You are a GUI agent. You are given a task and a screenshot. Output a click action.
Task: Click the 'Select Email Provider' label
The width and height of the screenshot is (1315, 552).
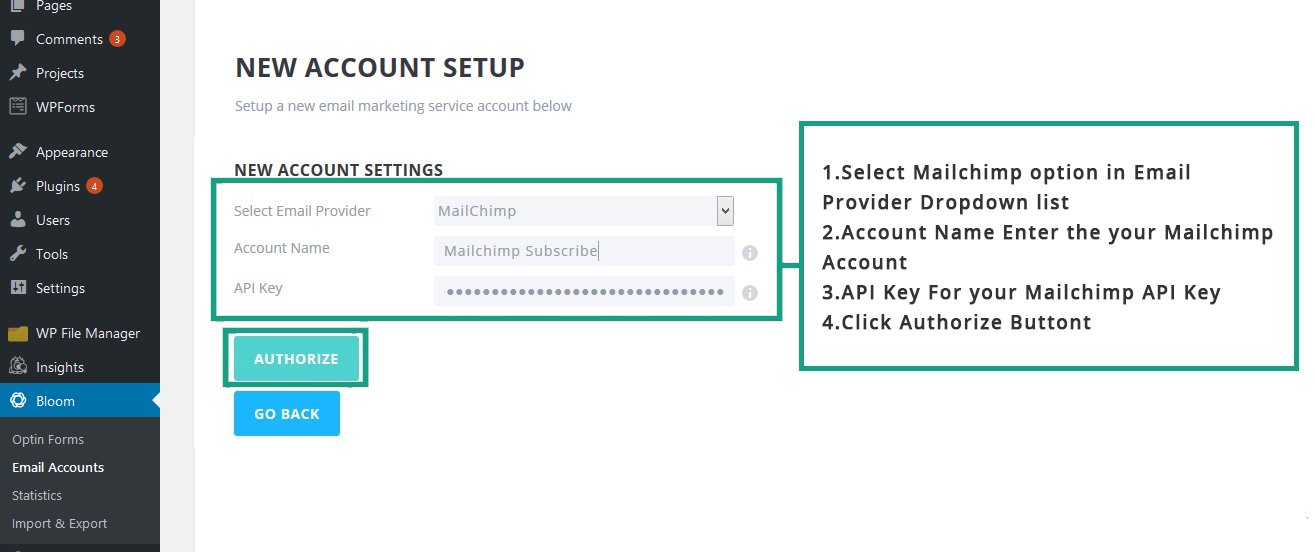pos(302,211)
